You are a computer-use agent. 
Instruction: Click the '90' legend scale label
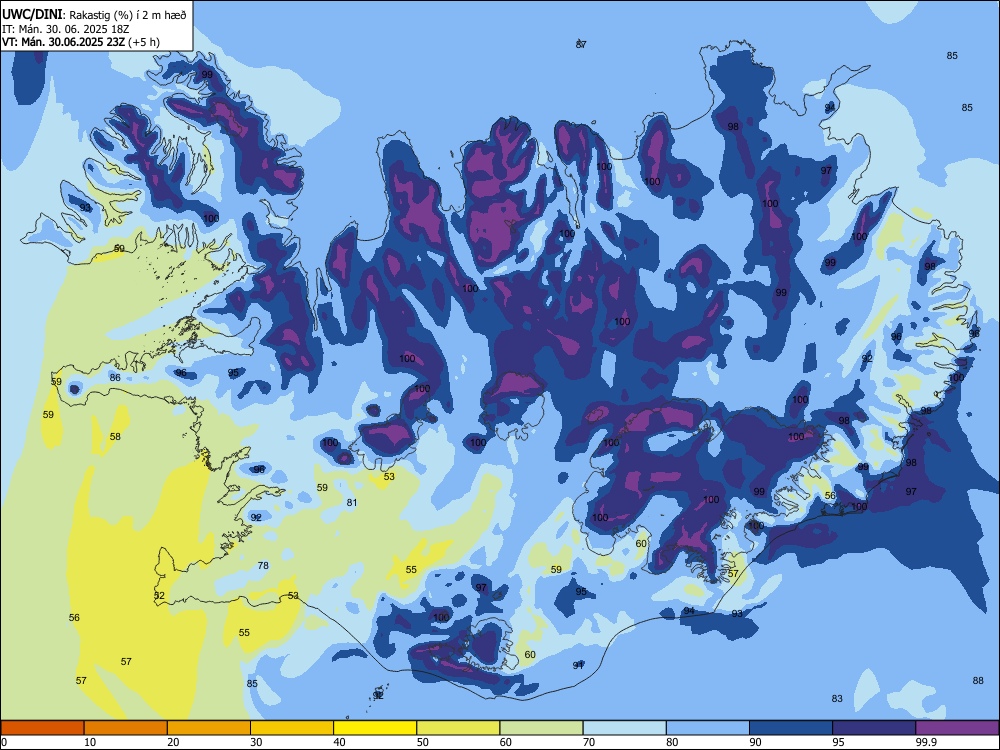755,742
